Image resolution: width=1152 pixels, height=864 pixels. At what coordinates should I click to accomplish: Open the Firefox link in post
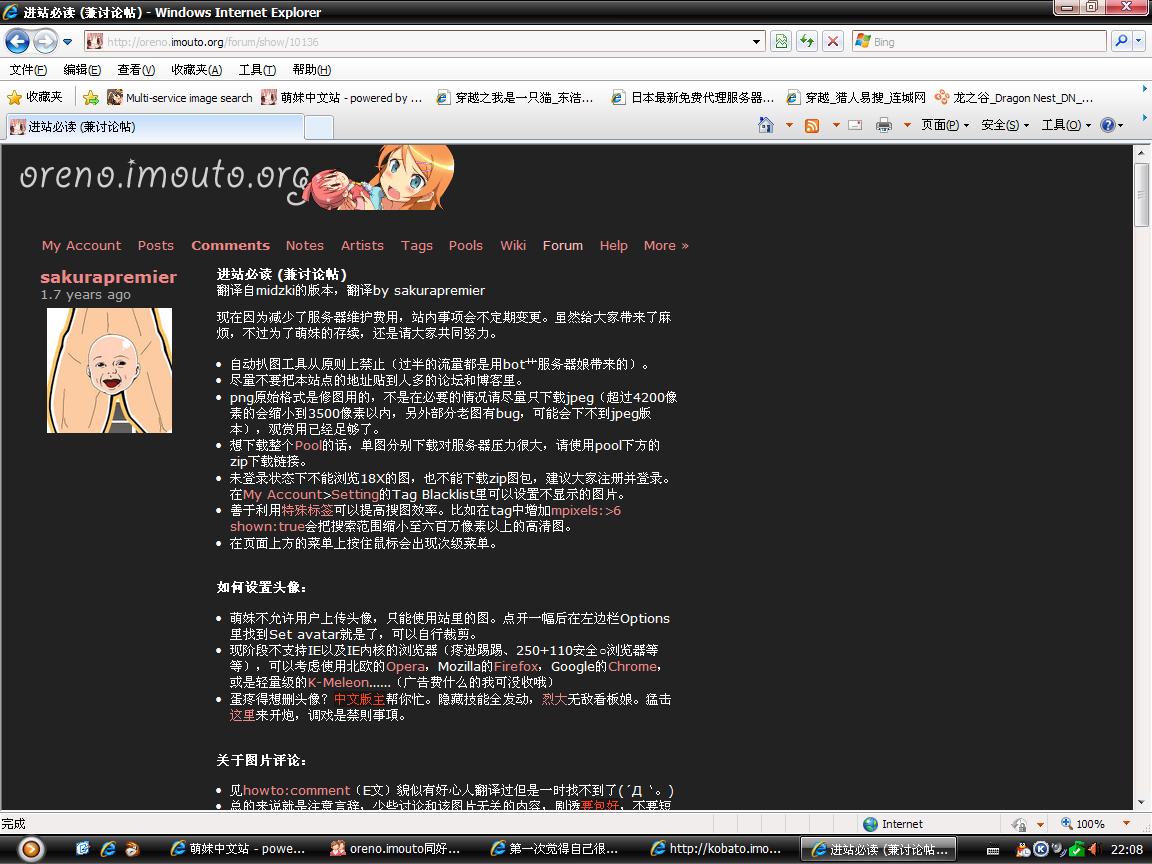click(x=516, y=666)
